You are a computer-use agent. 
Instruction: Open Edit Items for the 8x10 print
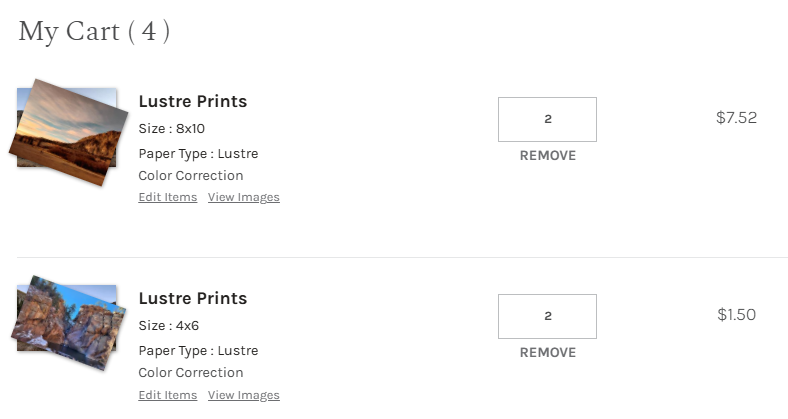click(x=167, y=197)
